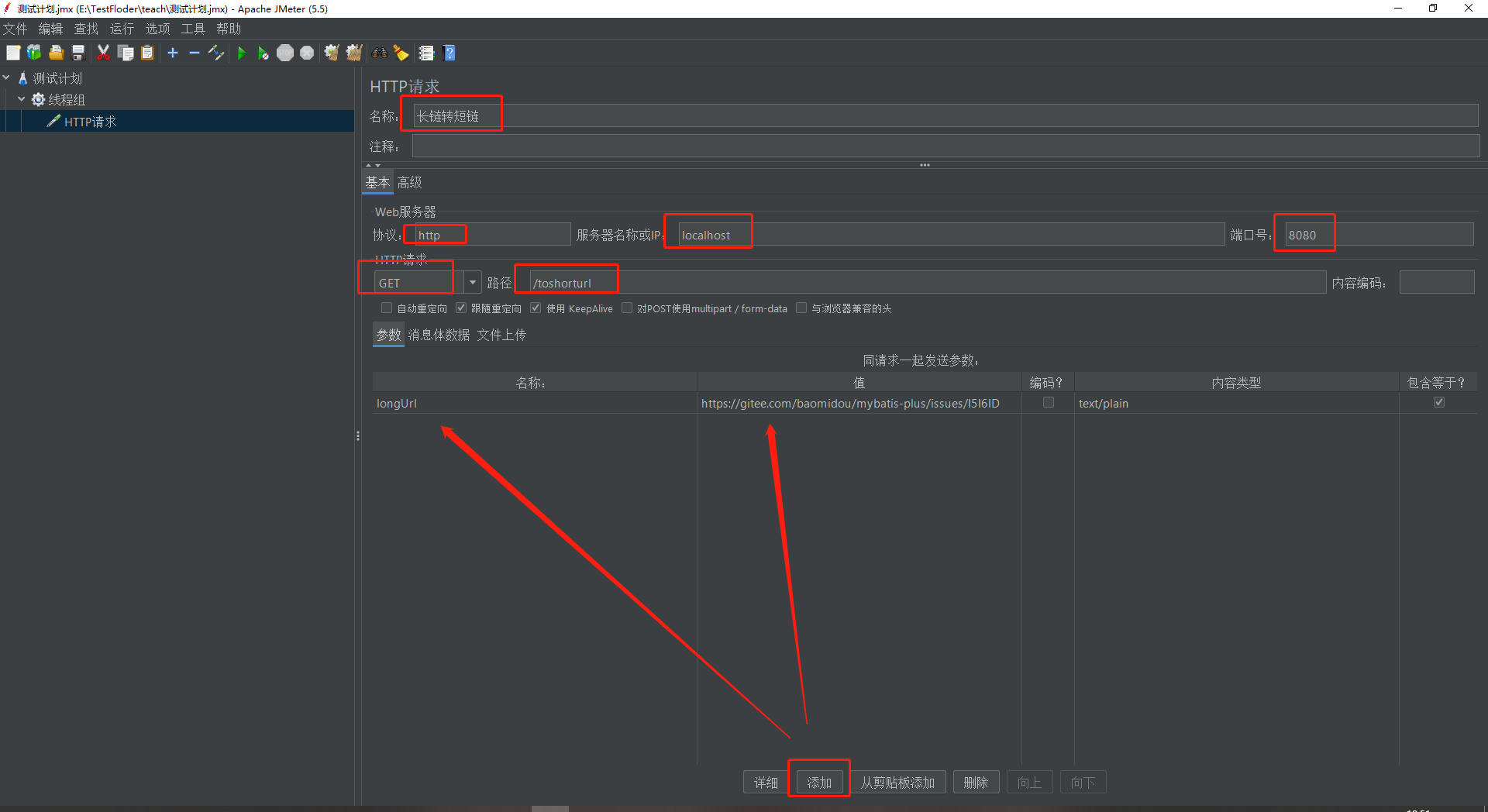Collapse the 测试计划 tree node

click(x=7, y=78)
